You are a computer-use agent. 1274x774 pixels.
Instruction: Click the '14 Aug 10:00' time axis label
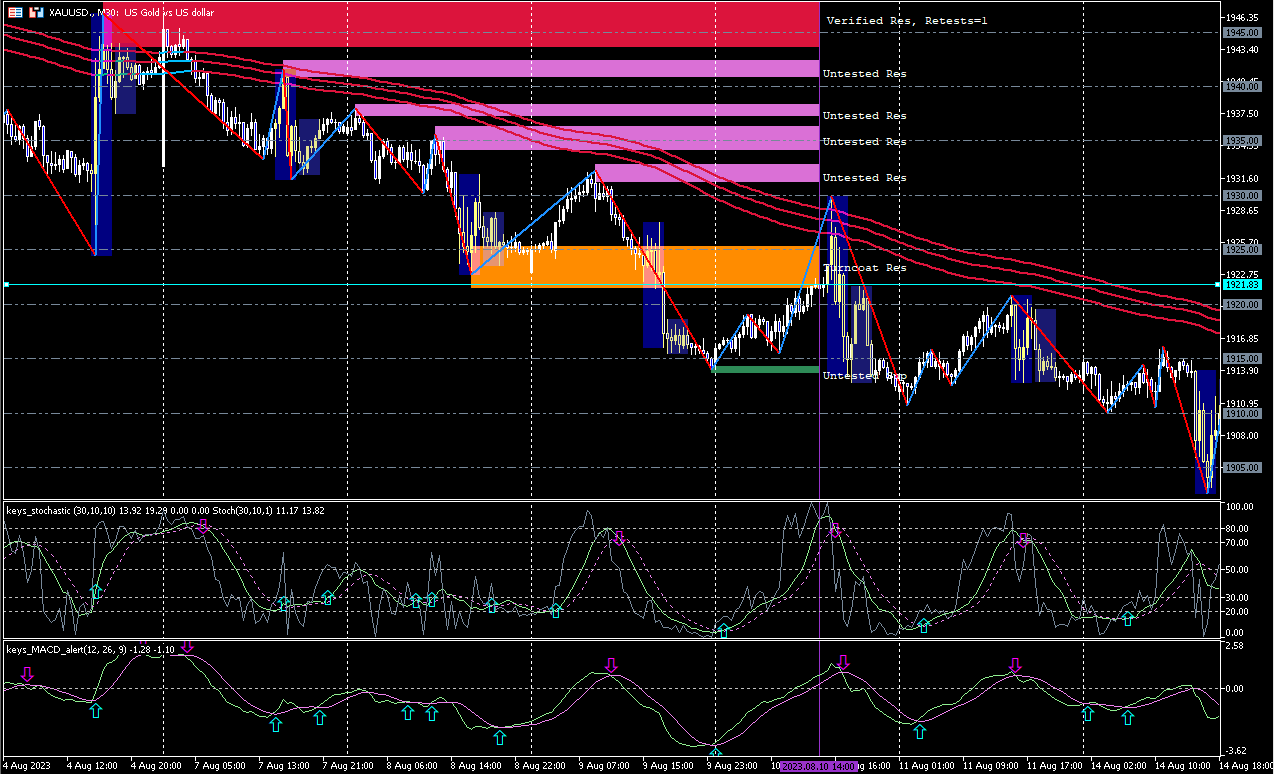click(x=1181, y=766)
